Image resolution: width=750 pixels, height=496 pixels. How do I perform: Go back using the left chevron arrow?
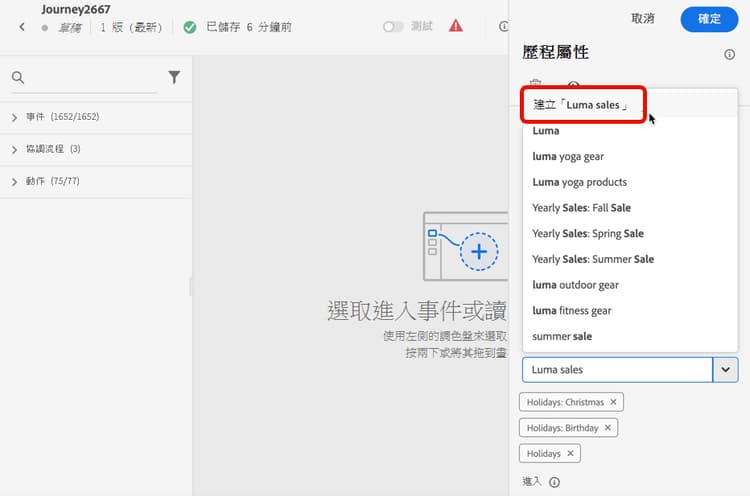[x=22, y=27]
